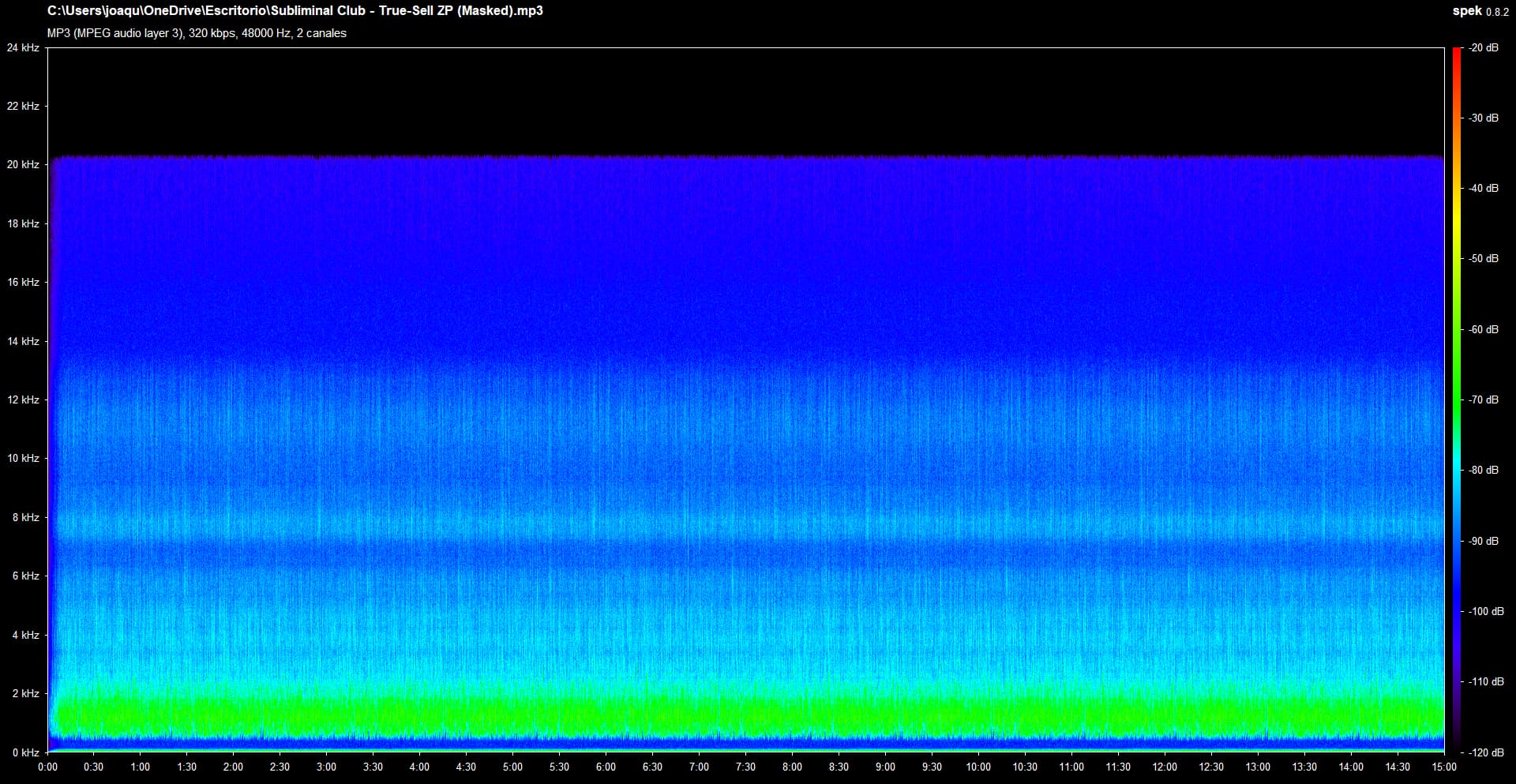Click the -100 dB scale label

[1486, 611]
